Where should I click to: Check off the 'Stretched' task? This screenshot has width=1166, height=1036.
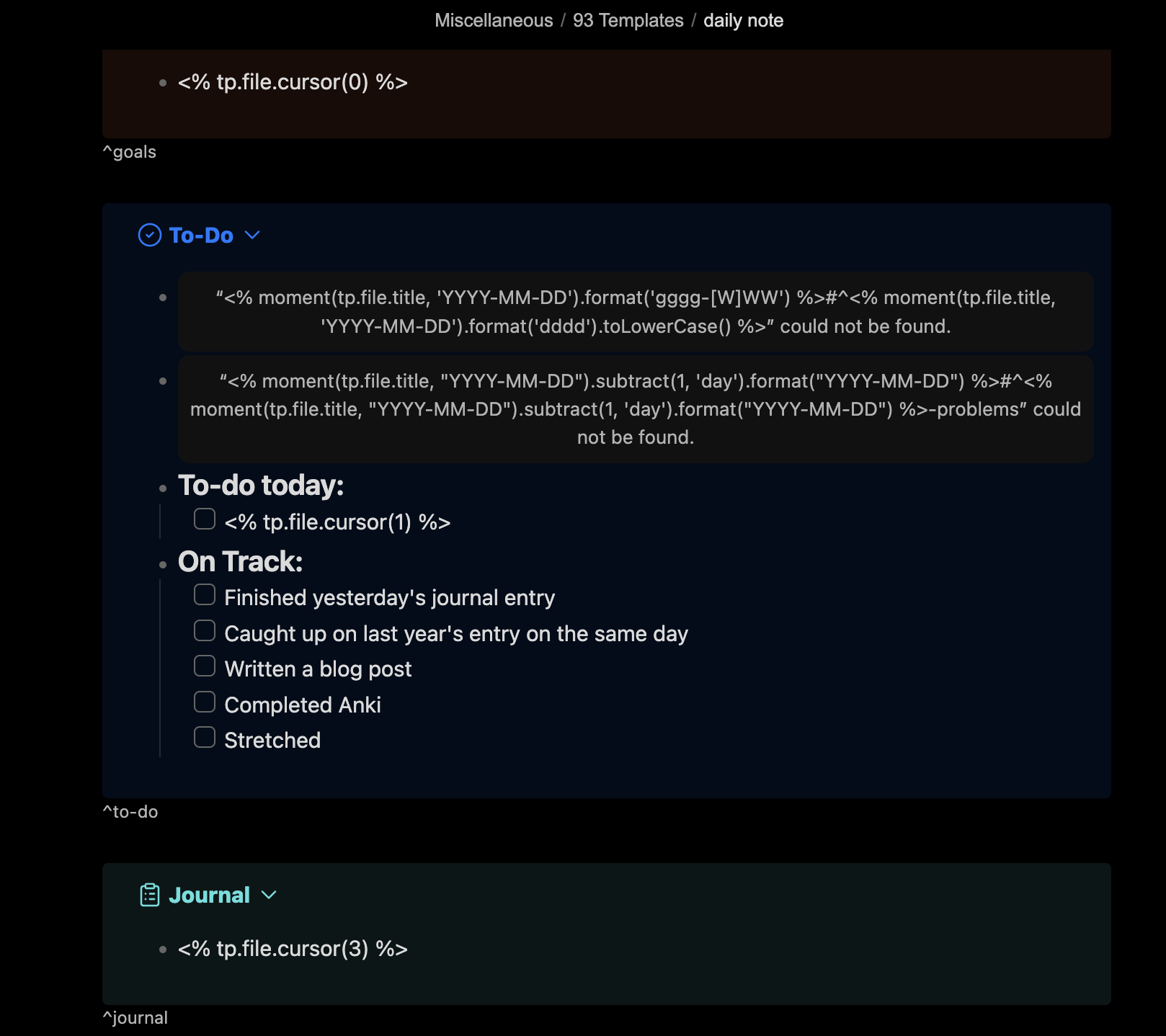(x=205, y=738)
